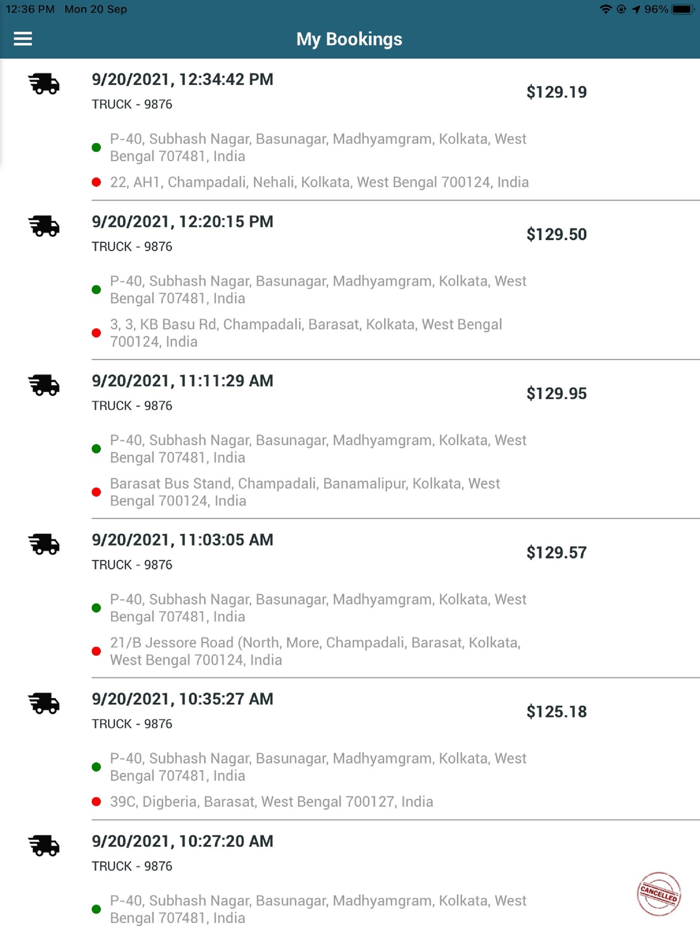
Task: Tap drop address 22, AH1, Champadali
Action: [x=319, y=182]
